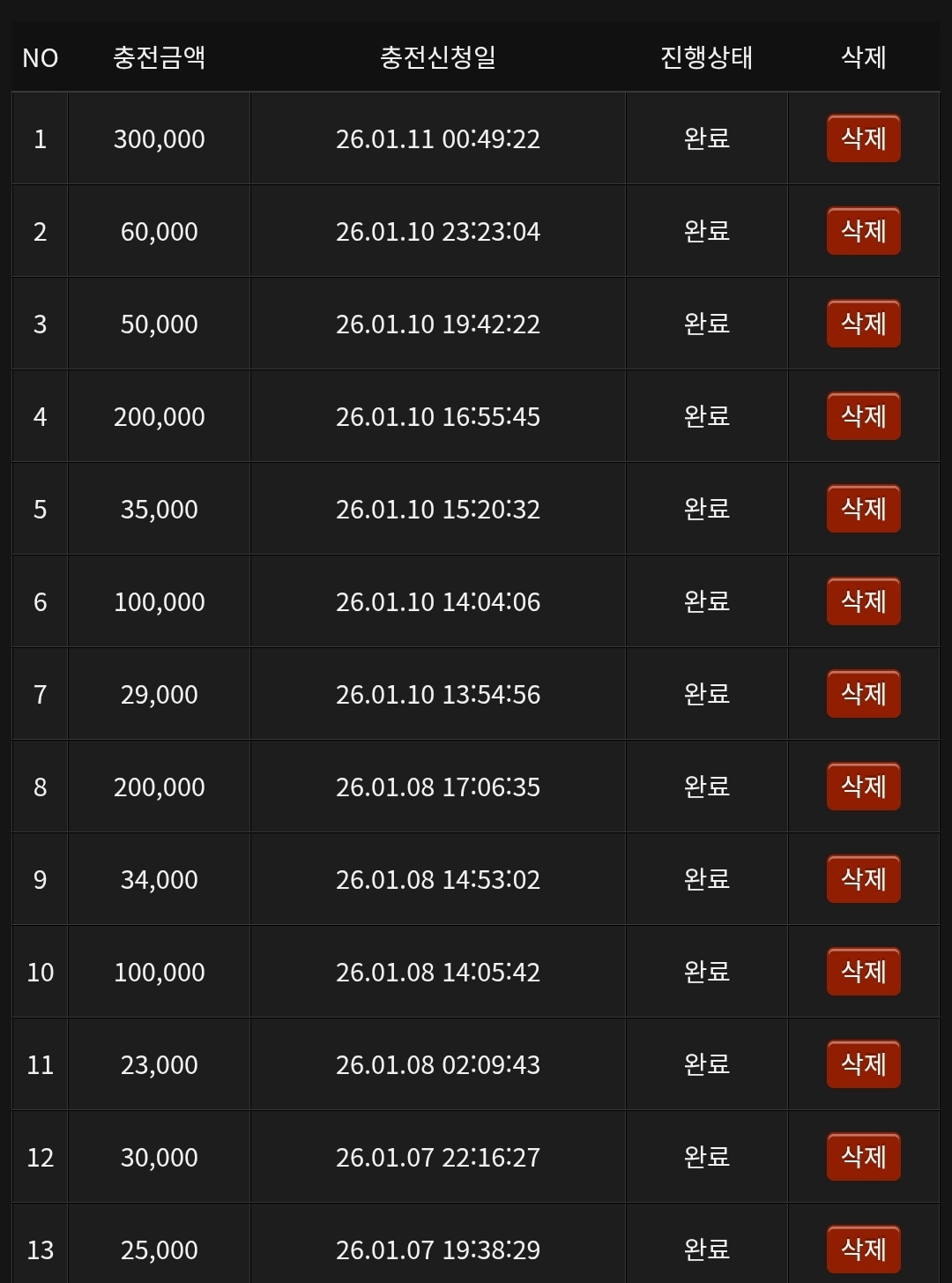Select the date cell 26.01.10 23:23:04

pyautogui.click(x=438, y=232)
